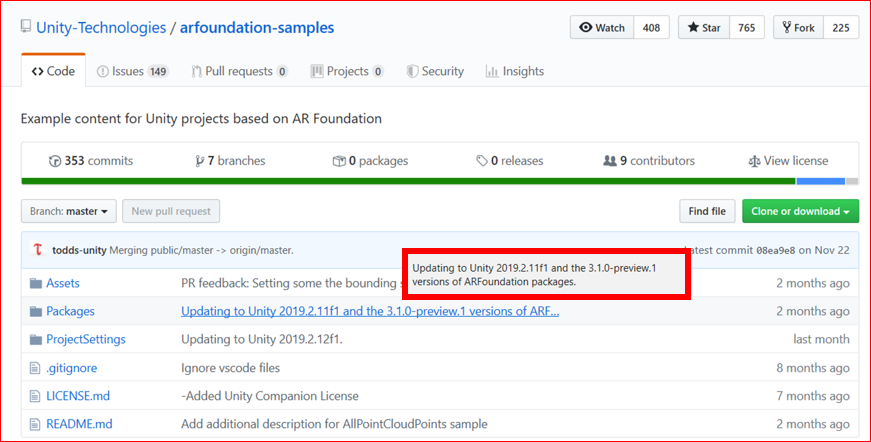Click the .gitignore file icon

(x=36, y=368)
